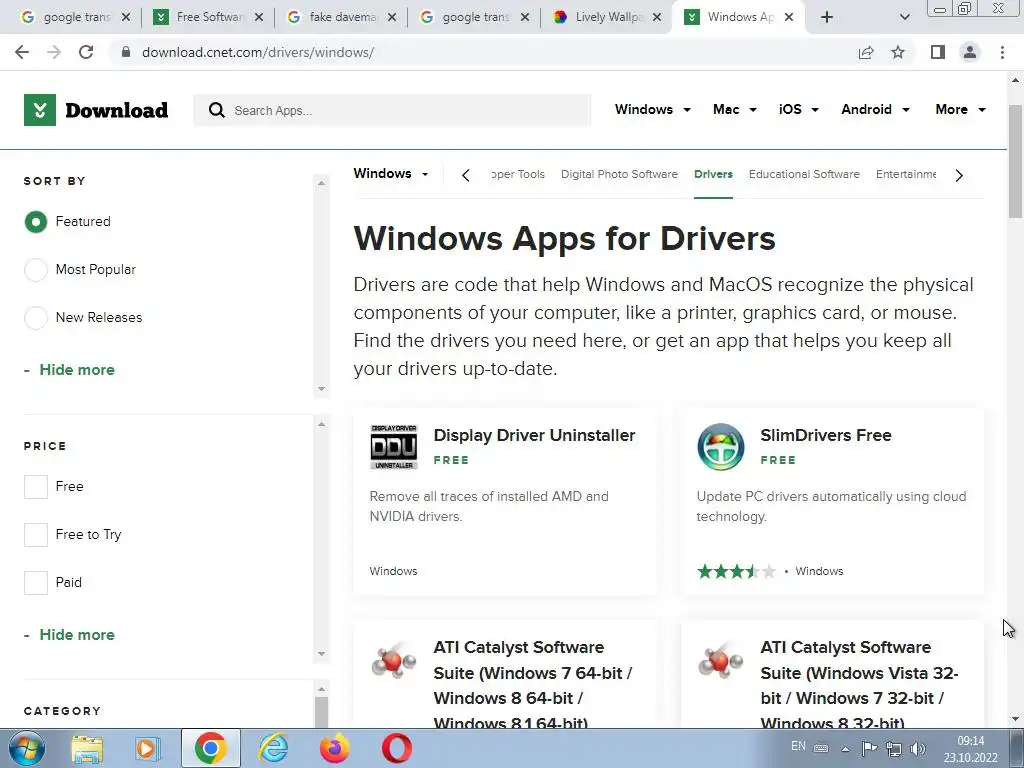The image size is (1024, 768).
Task: Select the Featured sort option
Action: tap(36, 222)
